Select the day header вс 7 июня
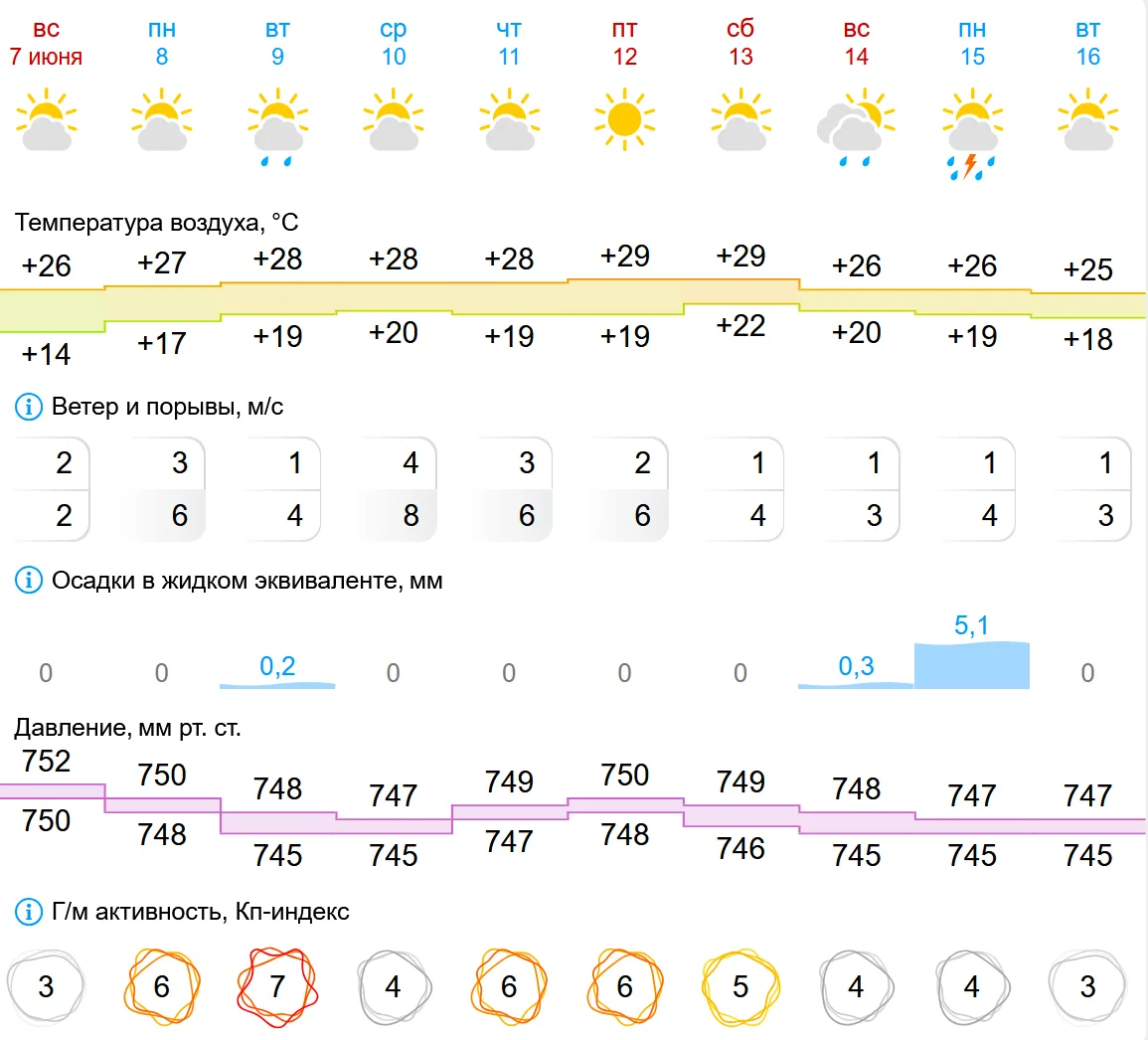The height and width of the screenshot is (1040, 1148). click(46, 43)
